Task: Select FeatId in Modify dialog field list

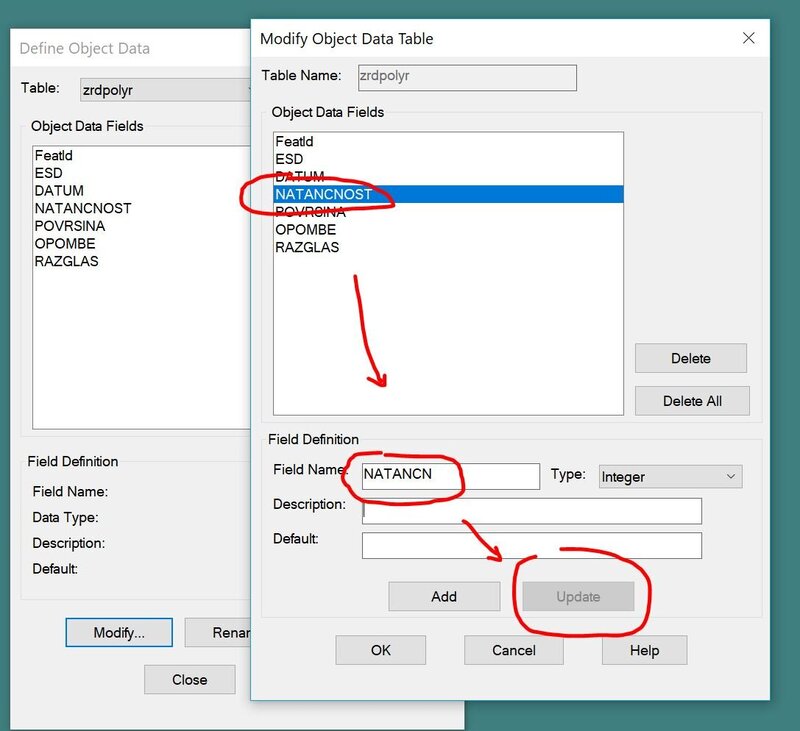Action: (x=294, y=142)
